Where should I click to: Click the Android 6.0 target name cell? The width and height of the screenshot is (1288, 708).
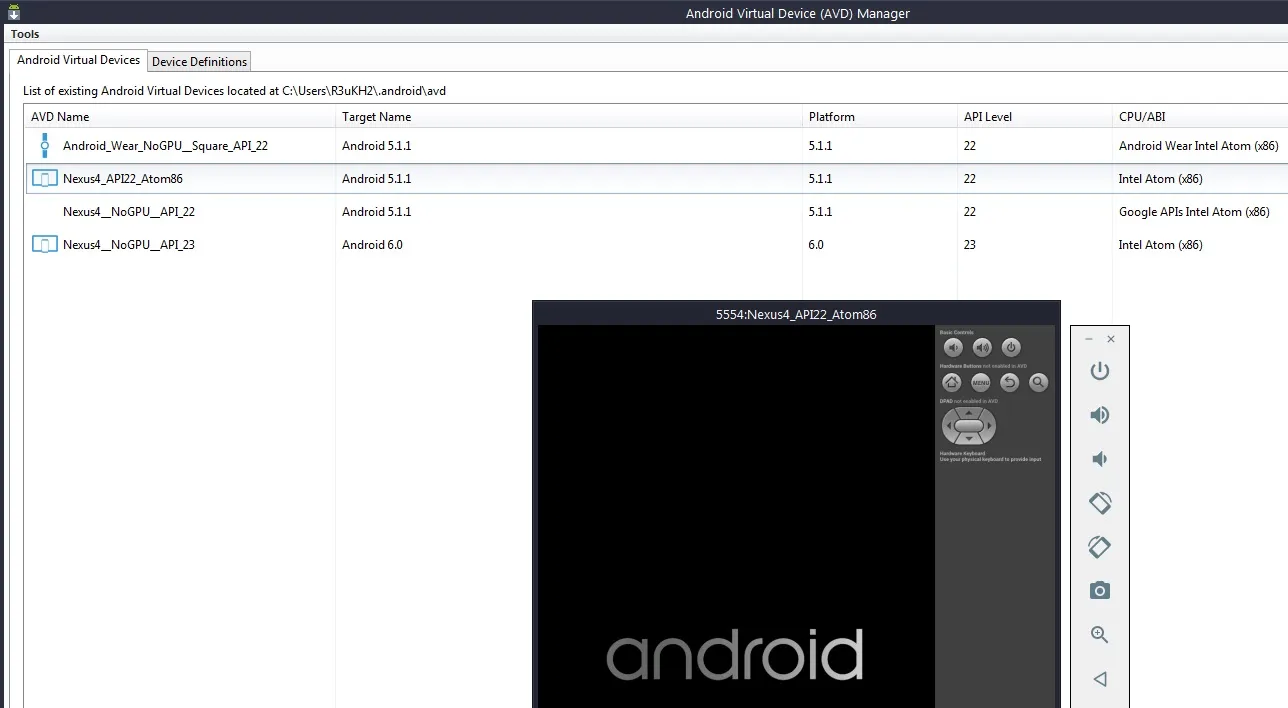pos(372,245)
